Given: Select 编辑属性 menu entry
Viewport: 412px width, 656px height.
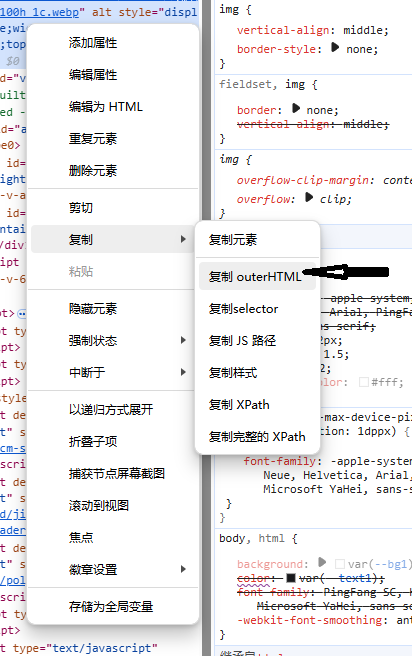Looking at the screenshot, I should pyautogui.click(x=113, y=75).
